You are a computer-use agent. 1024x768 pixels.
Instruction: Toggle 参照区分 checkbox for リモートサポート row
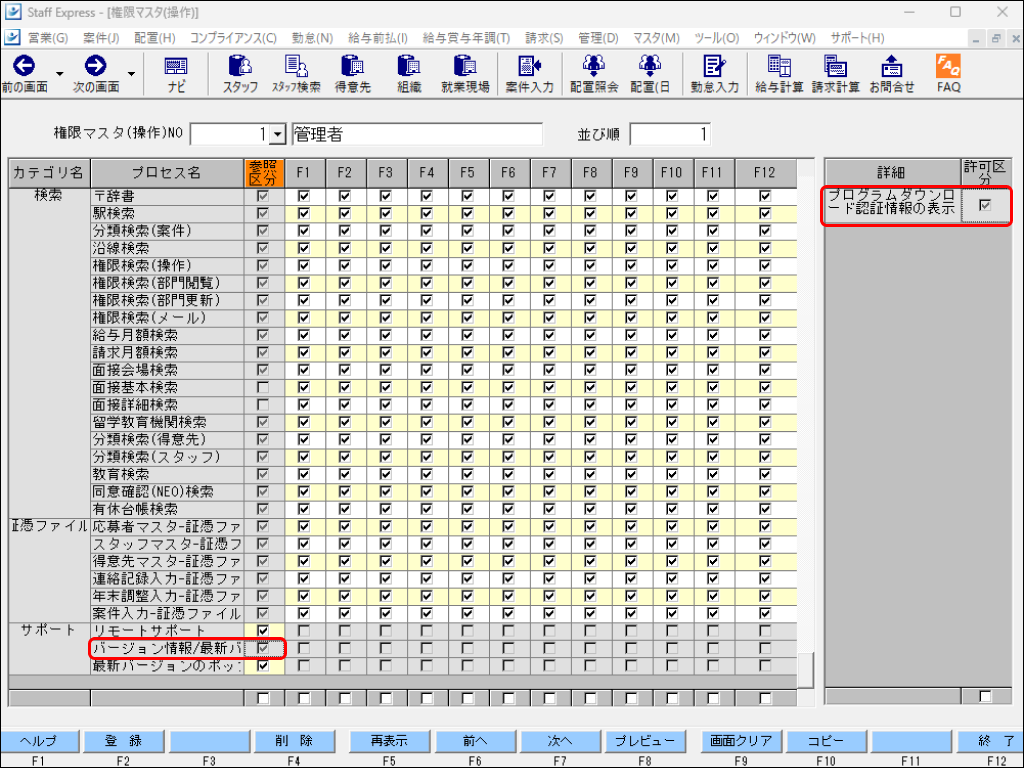(263, 631)
